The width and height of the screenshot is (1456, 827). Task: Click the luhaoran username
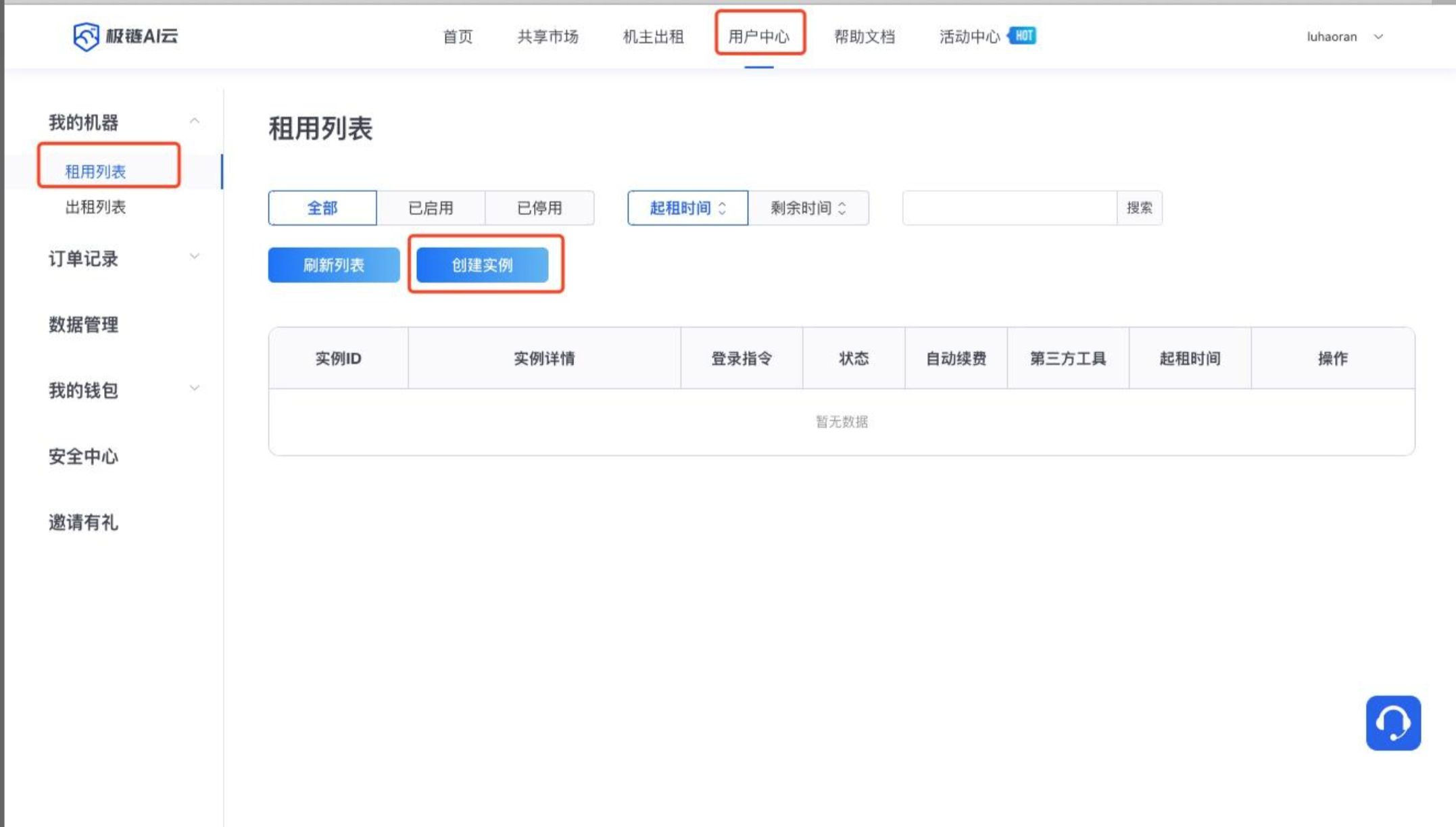pyautogui.click(x=1332, y=37)
